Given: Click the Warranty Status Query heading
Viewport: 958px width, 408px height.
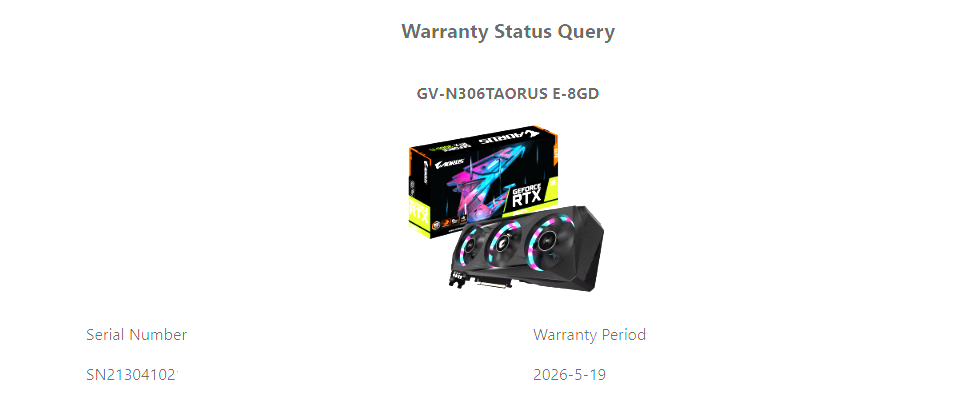Looking at the screenshot, I should 508,31.
